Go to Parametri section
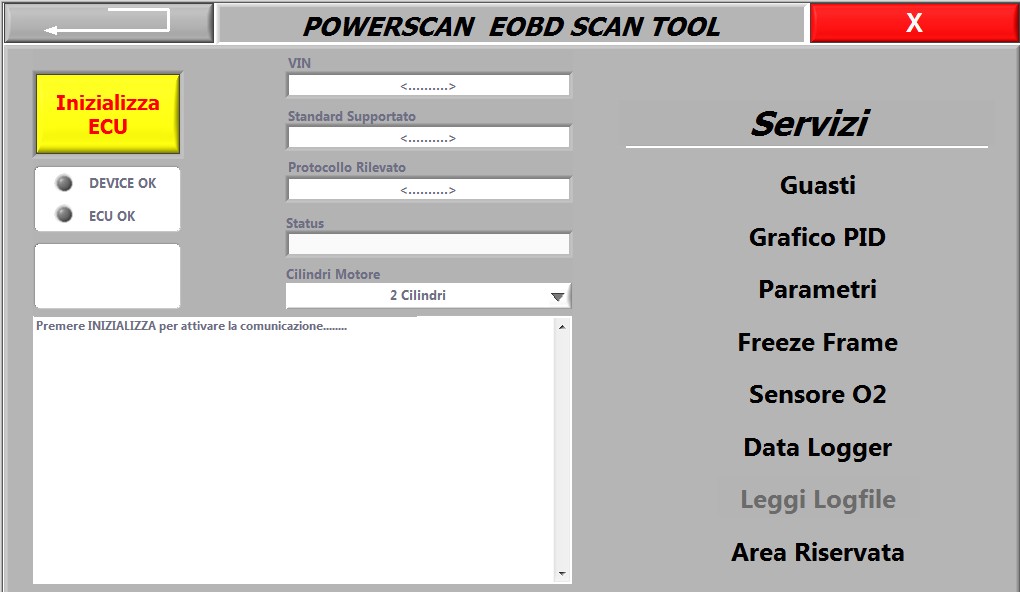Image resolution: width=1020 pixels, height=592 pixels. coord(817,290)
